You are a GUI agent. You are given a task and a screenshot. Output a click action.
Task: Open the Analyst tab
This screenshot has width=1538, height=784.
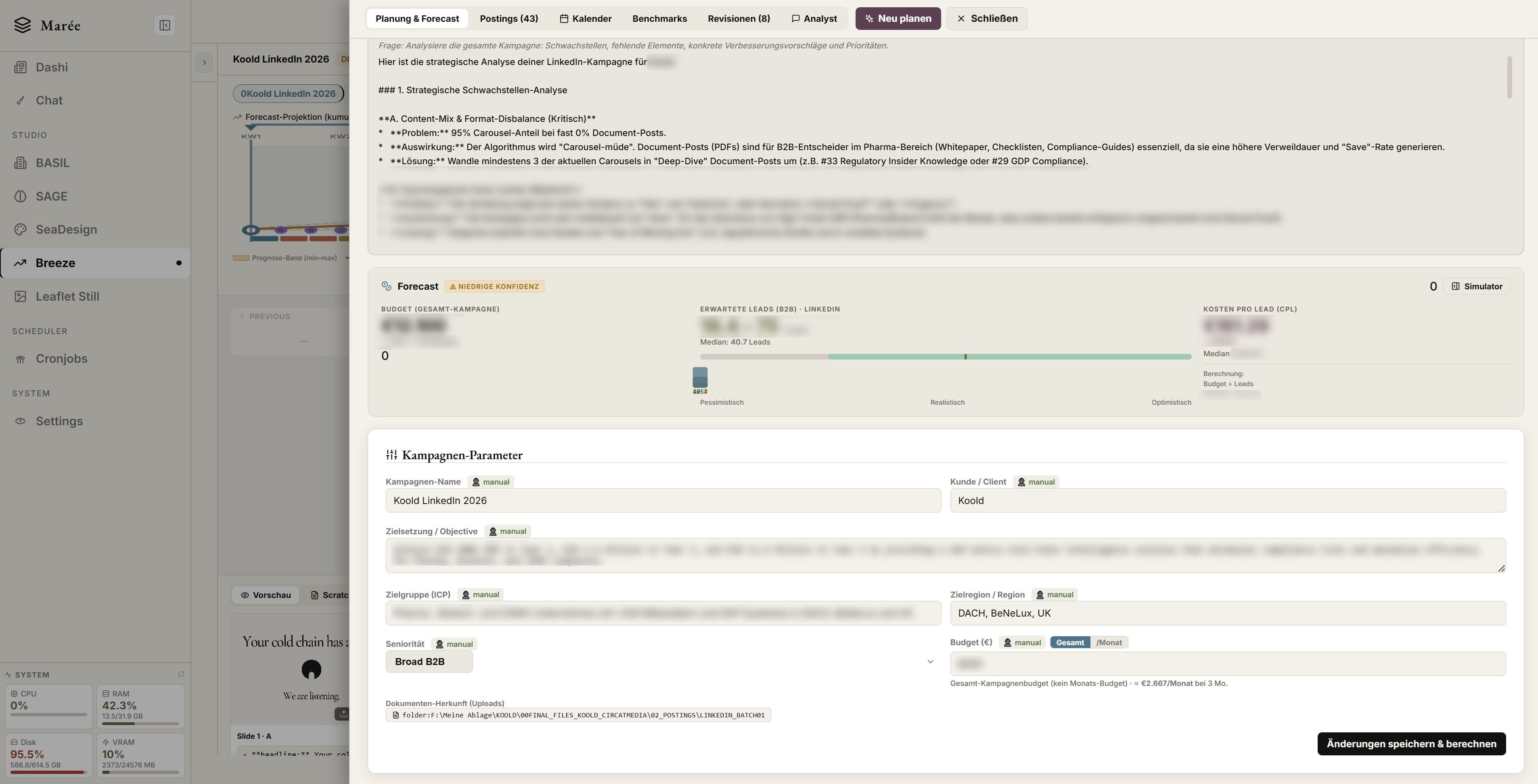click(814, 19)
